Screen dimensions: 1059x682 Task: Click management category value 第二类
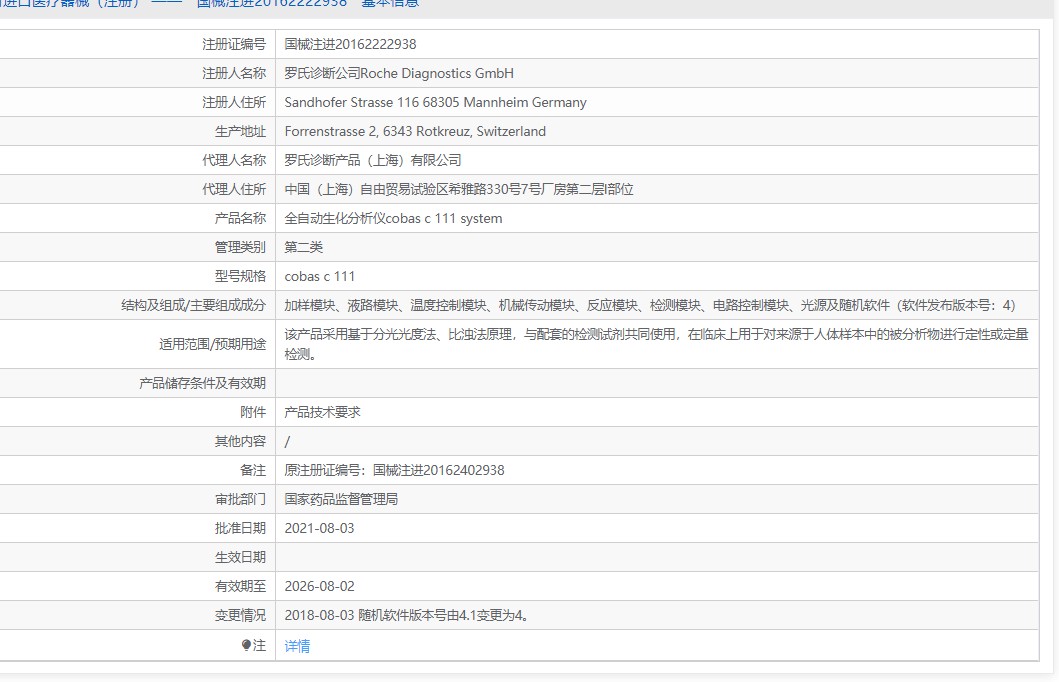pos(303,247)
